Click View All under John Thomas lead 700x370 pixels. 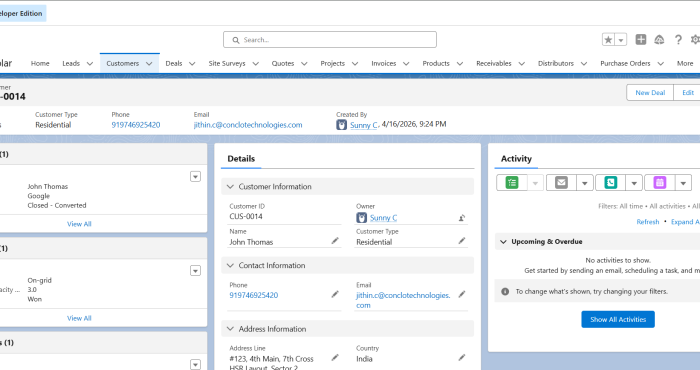tap(79, 224)
